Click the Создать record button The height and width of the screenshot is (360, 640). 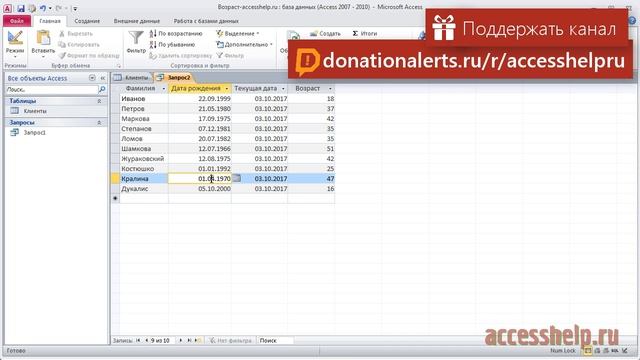pos(325,33)
